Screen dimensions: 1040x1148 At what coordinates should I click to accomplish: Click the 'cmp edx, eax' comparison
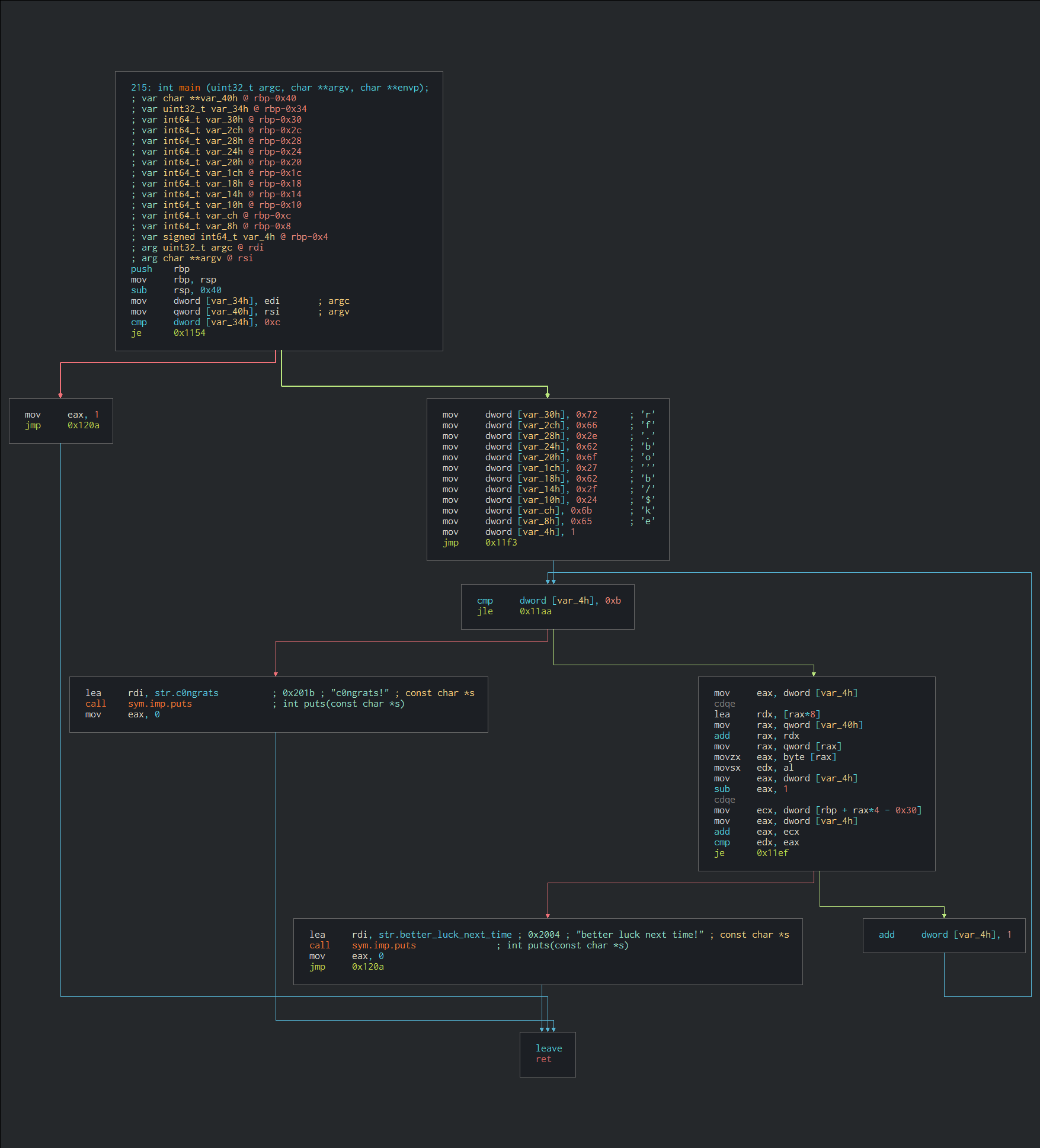pos(757,842)
